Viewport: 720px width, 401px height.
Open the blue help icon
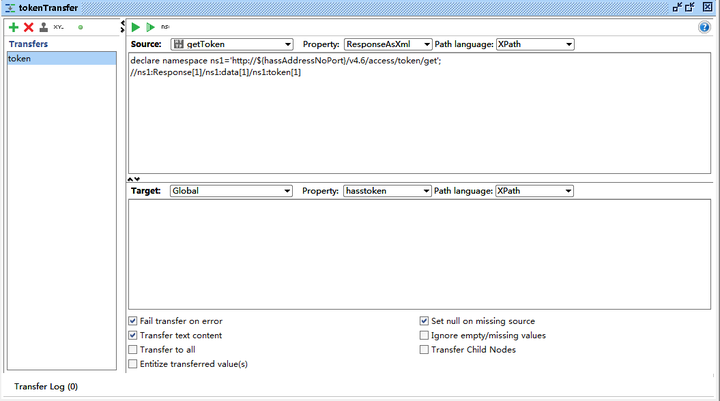(x=704, y=27)
